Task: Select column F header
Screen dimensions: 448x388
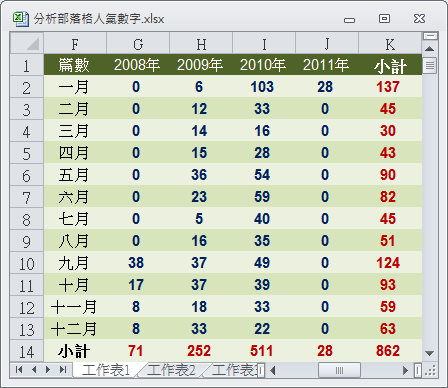Action: tap(75, 43)
